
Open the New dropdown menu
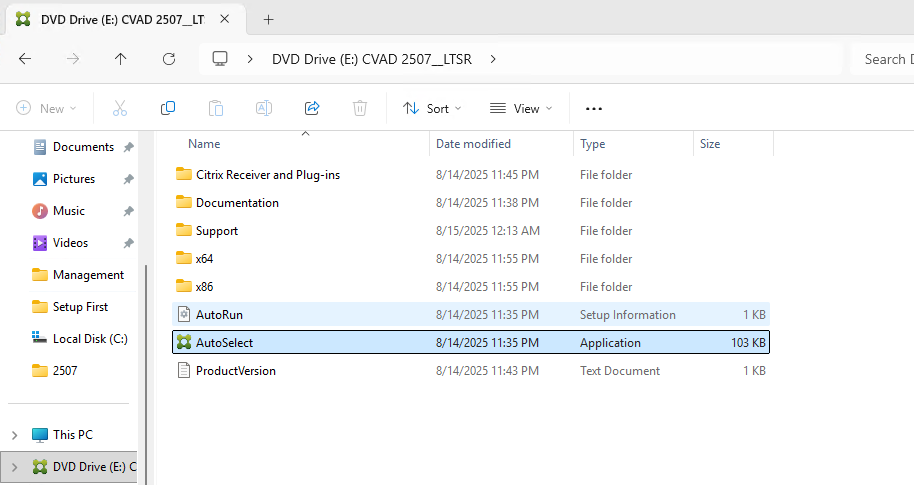47,108
